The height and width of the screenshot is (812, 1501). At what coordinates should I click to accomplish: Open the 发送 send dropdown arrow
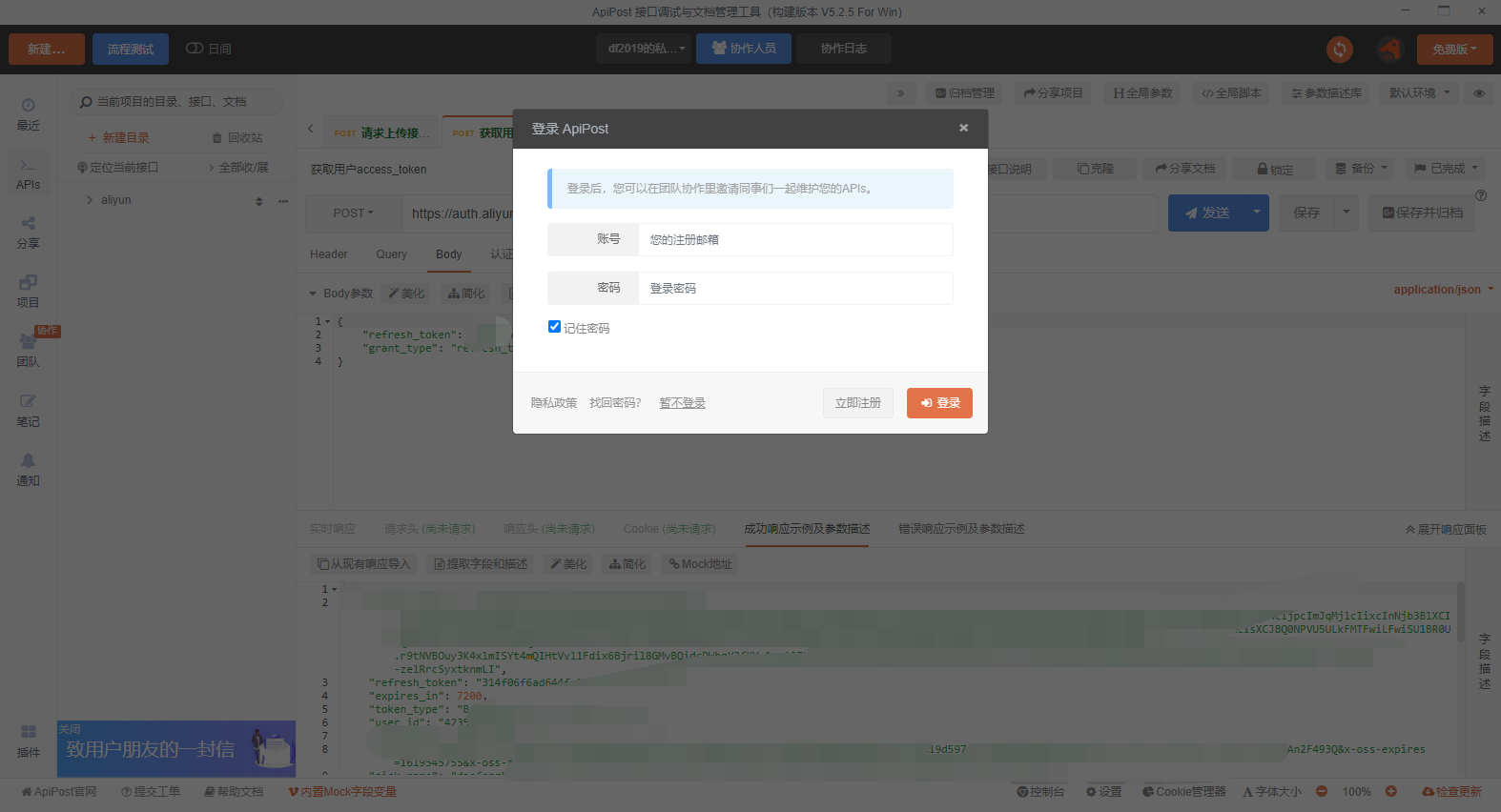pos(1257,213)
